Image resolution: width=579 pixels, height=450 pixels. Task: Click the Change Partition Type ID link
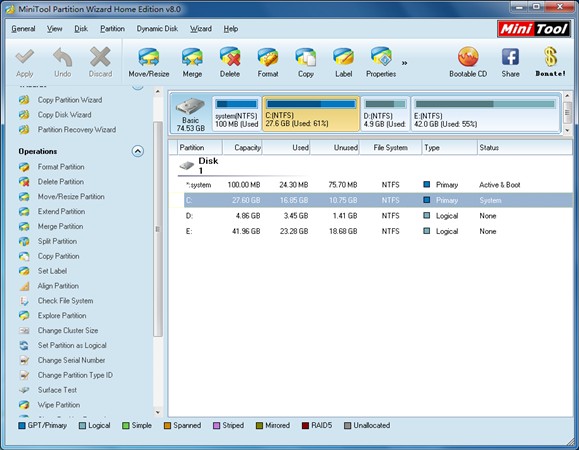[75, 375]
